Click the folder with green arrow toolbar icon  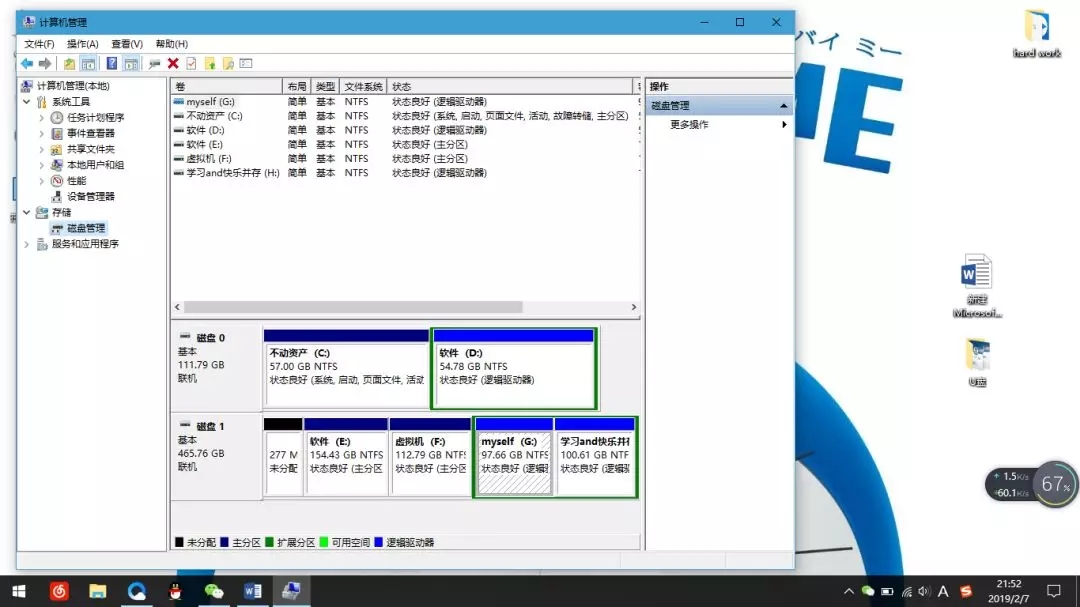pos(210,63)
